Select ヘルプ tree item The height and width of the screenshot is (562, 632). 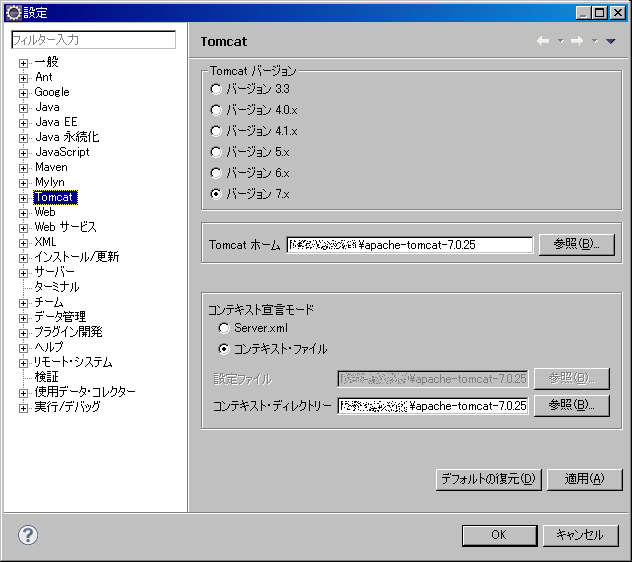pos(49,347)
